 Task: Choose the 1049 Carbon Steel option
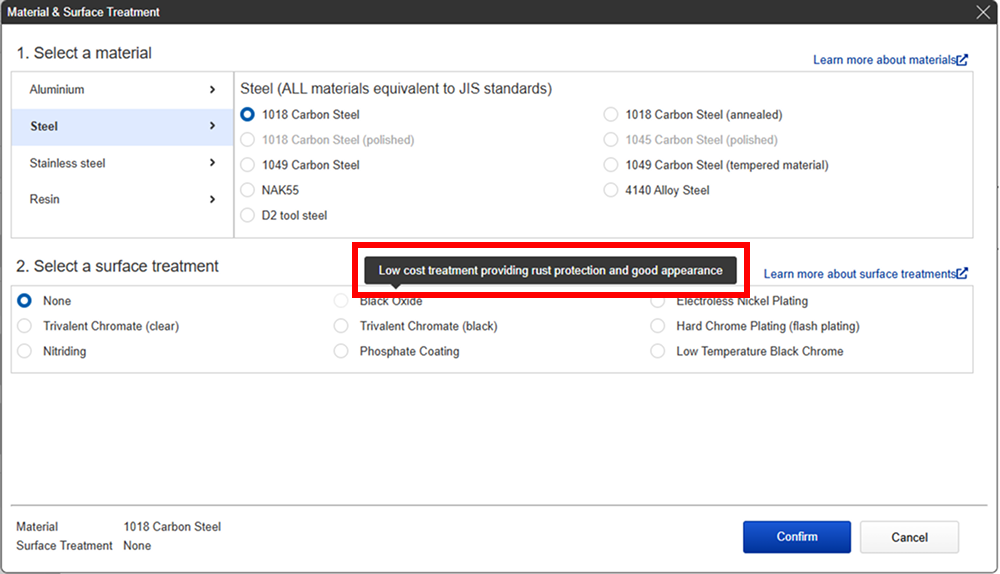(x=248, y=165)
